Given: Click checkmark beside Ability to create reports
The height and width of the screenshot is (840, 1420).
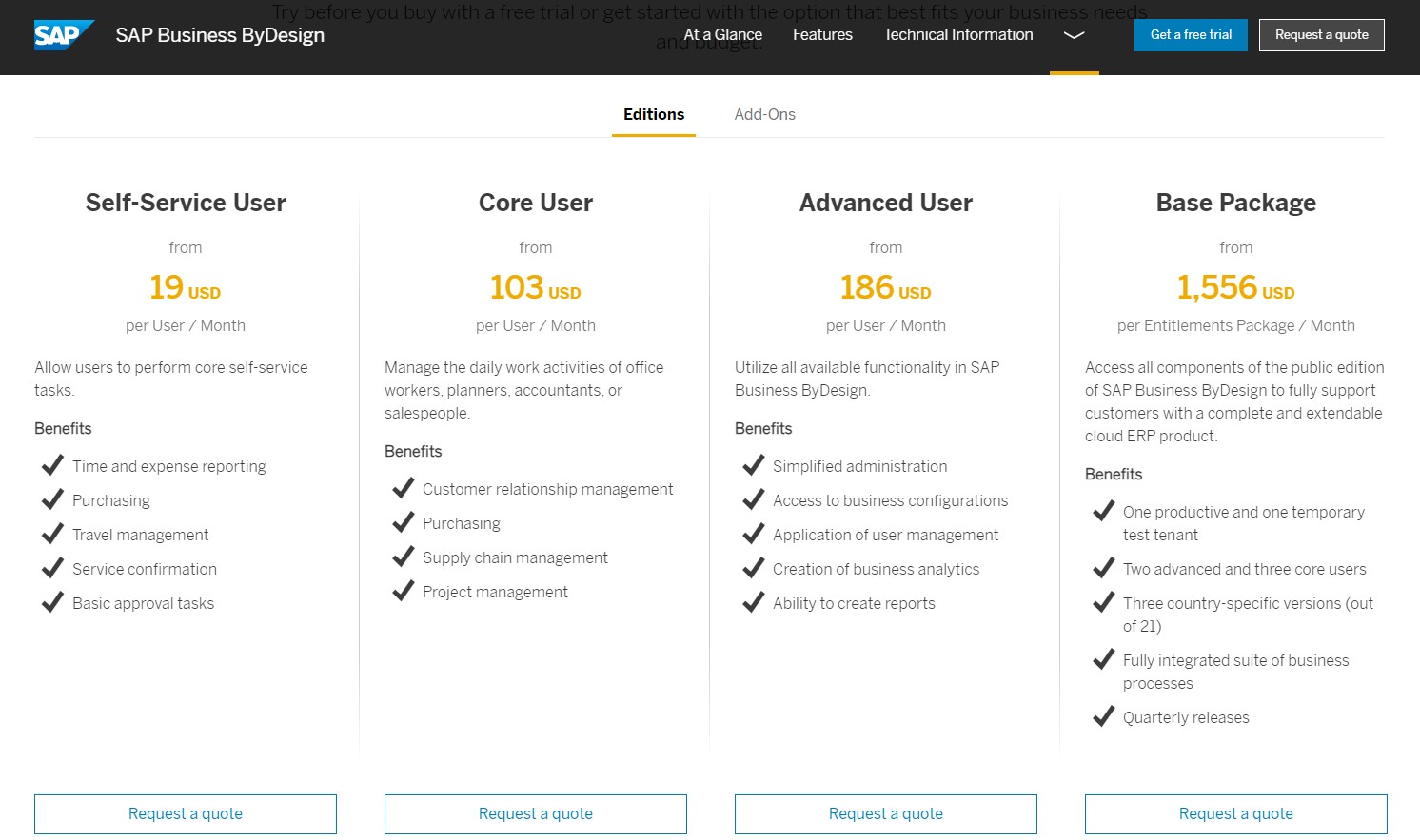Looking at the screenshot, I should (x=753, y=602).
